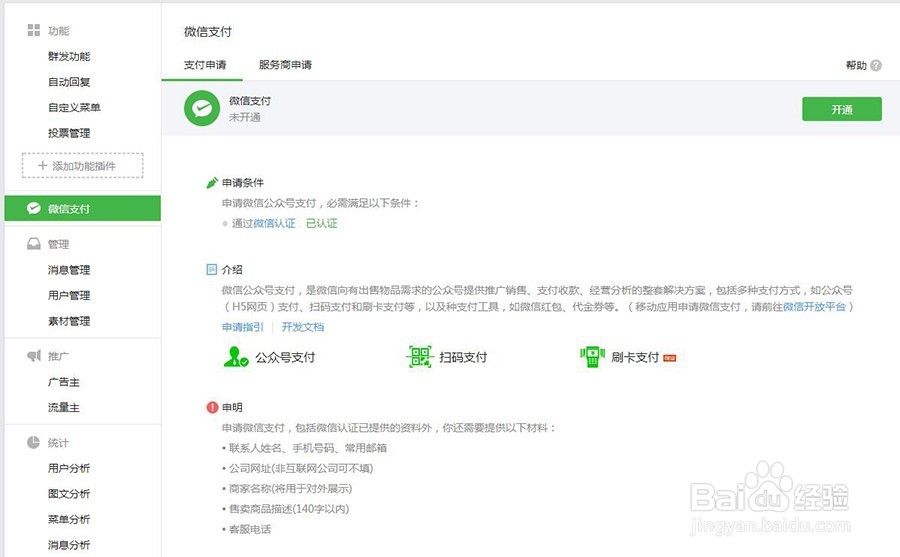Click the large green 微信支付 logo
This screenshot has height=557, width=900.
click(202, 108)
